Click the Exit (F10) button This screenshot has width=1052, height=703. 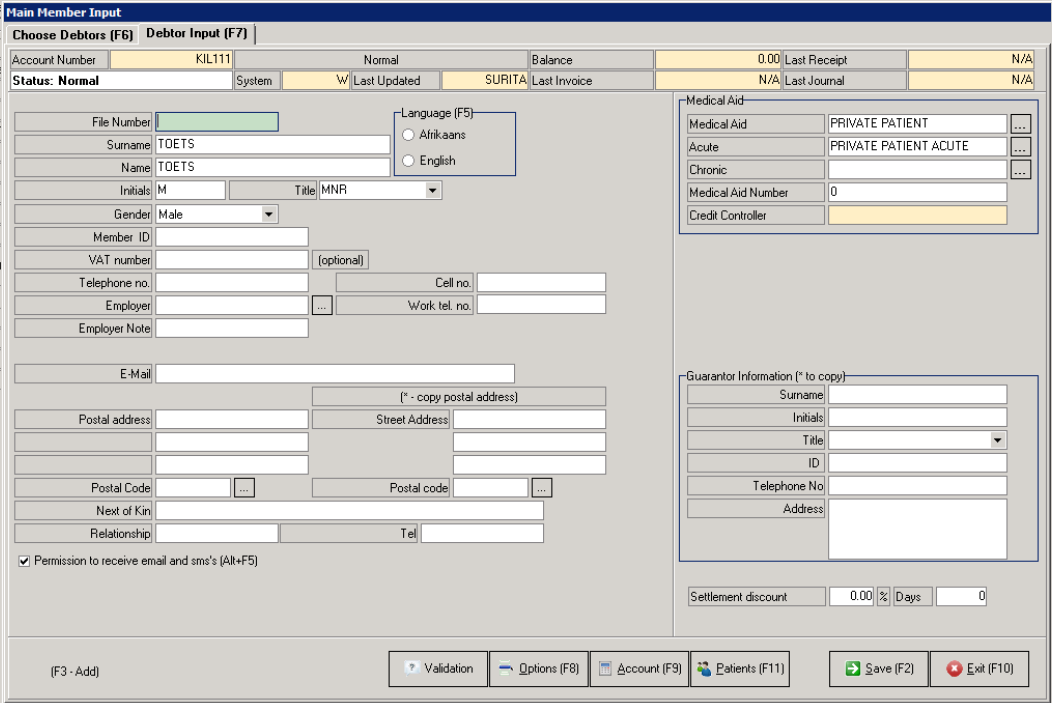click(978, 669)
